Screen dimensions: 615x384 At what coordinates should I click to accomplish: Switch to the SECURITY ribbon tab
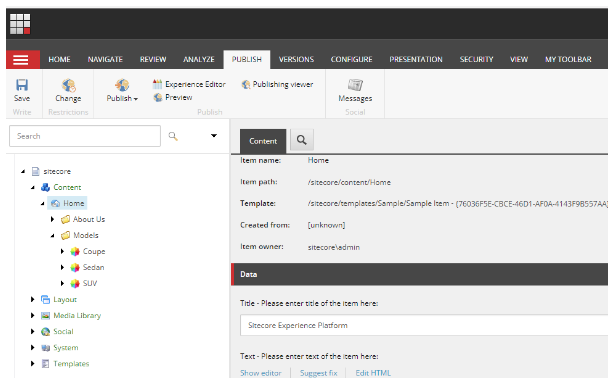[x=477, y=60]
